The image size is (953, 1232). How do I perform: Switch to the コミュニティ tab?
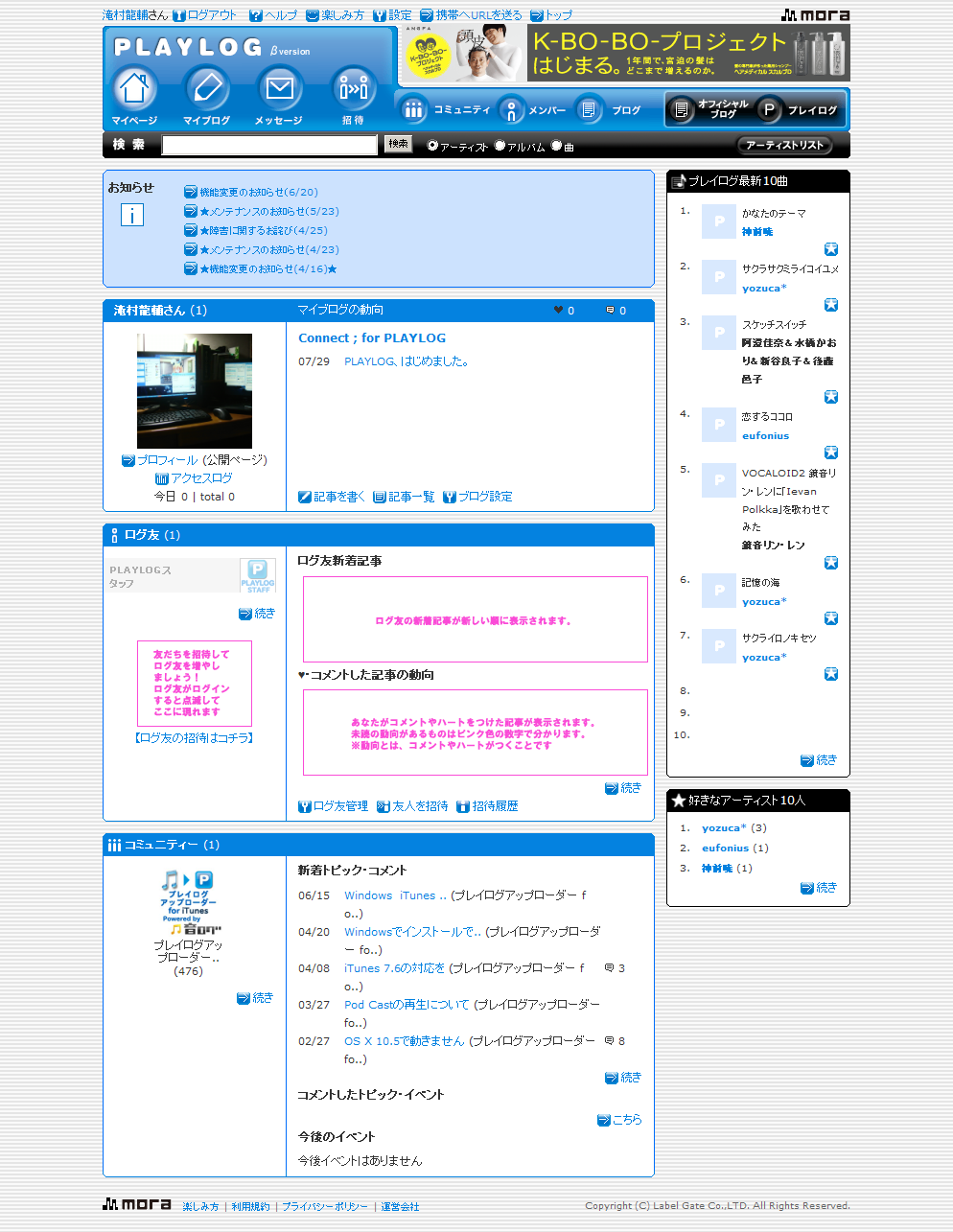tap(447, 110)
